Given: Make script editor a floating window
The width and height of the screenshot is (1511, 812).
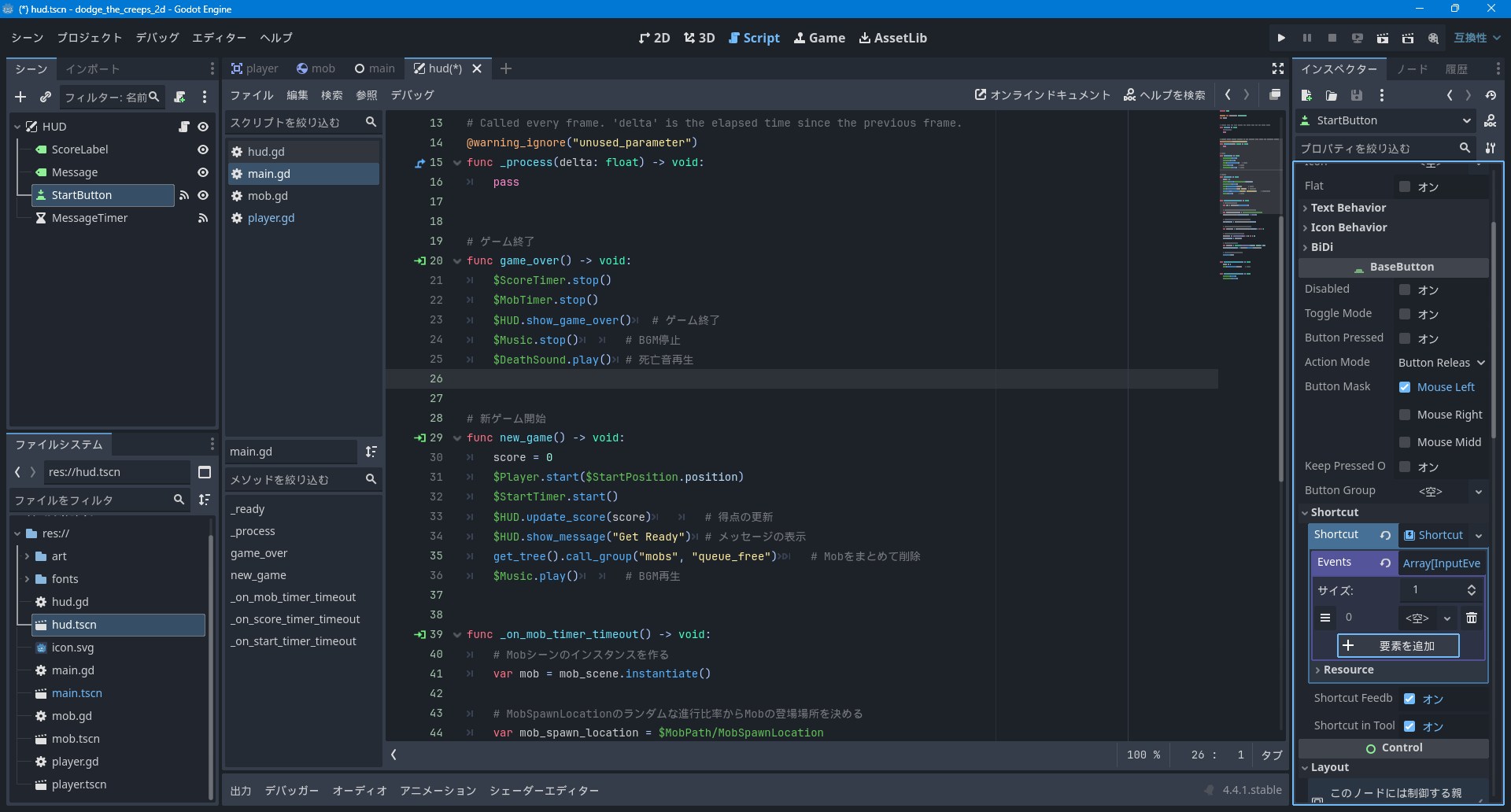Looking at the screenshot, I should 1275,94.
